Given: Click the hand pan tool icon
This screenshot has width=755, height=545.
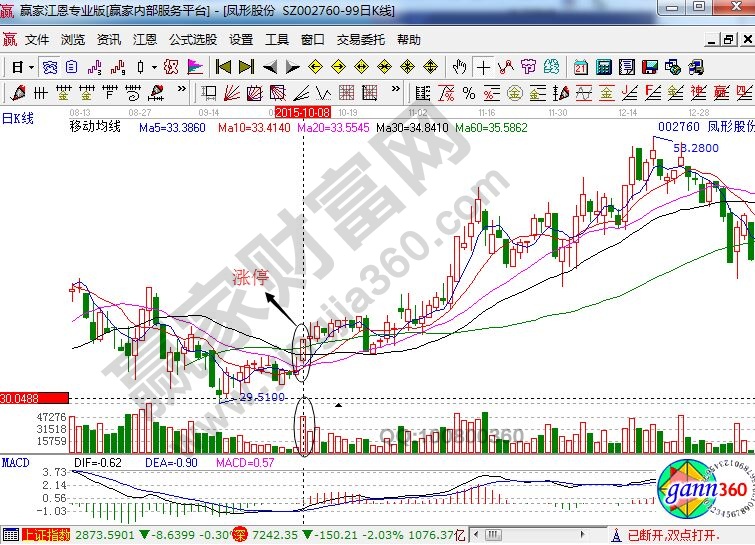Looking at the screenshot, I should click(x=459, y=67).
